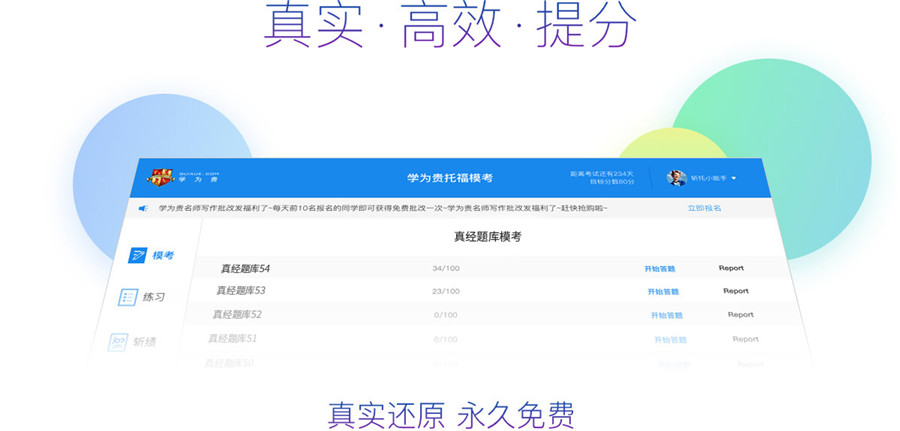Select the 真经题库53 row title
The width and height of the screenshot is (900, 431).
(241, 291)
